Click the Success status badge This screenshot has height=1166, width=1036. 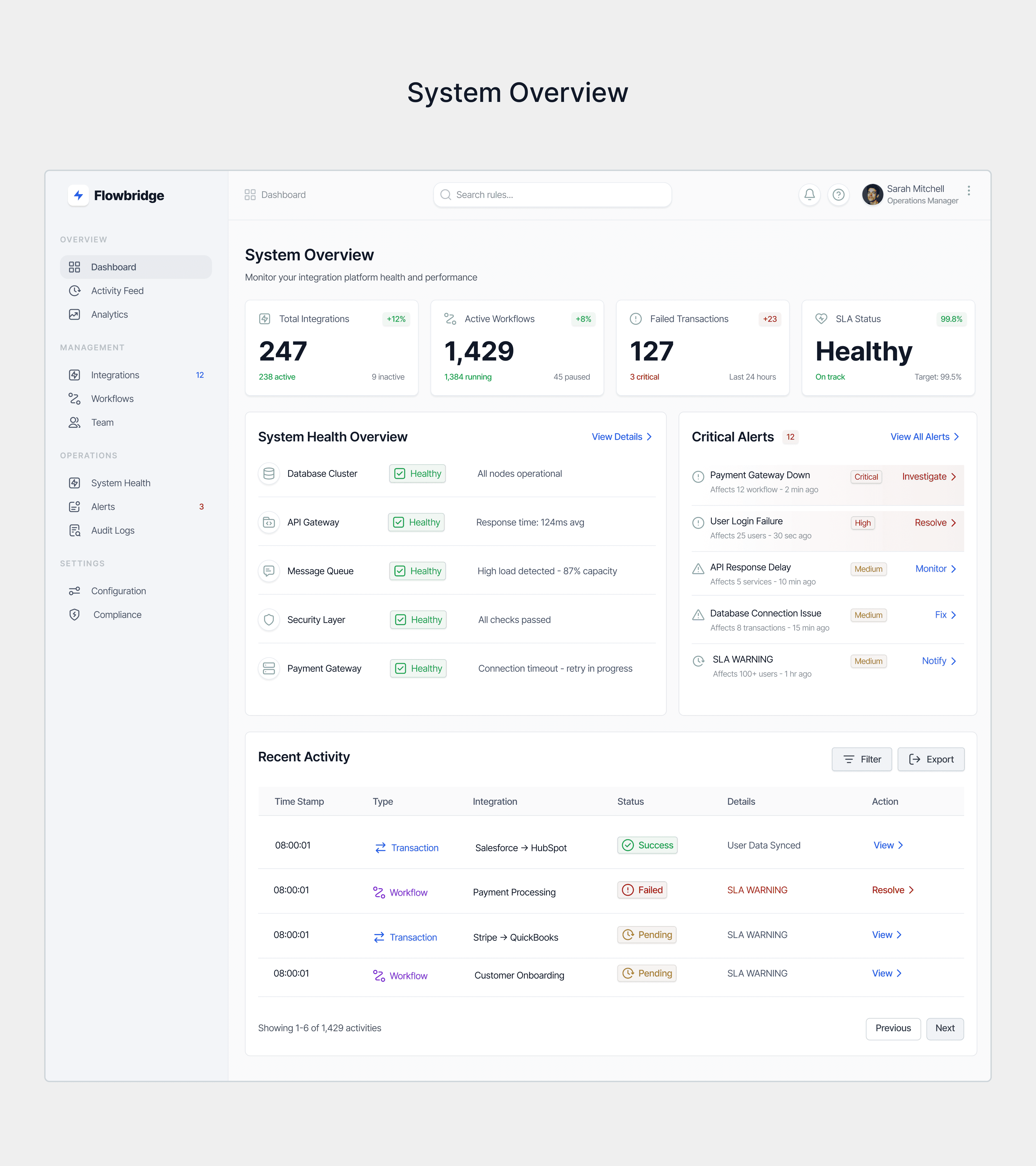point(647,845)
